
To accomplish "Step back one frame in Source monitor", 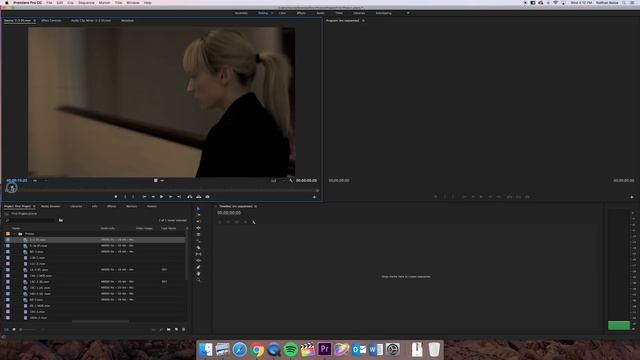I will (x=153, y=197).
